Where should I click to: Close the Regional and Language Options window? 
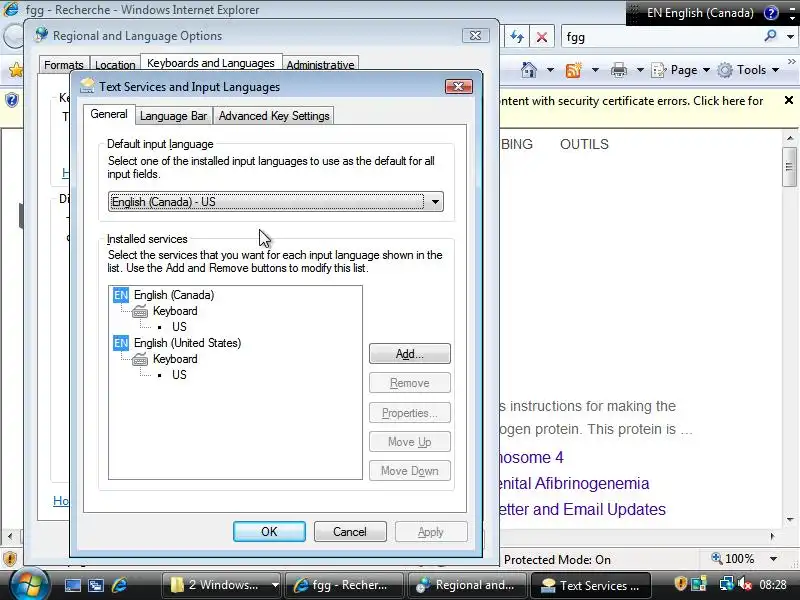click(x=476, y=36)
